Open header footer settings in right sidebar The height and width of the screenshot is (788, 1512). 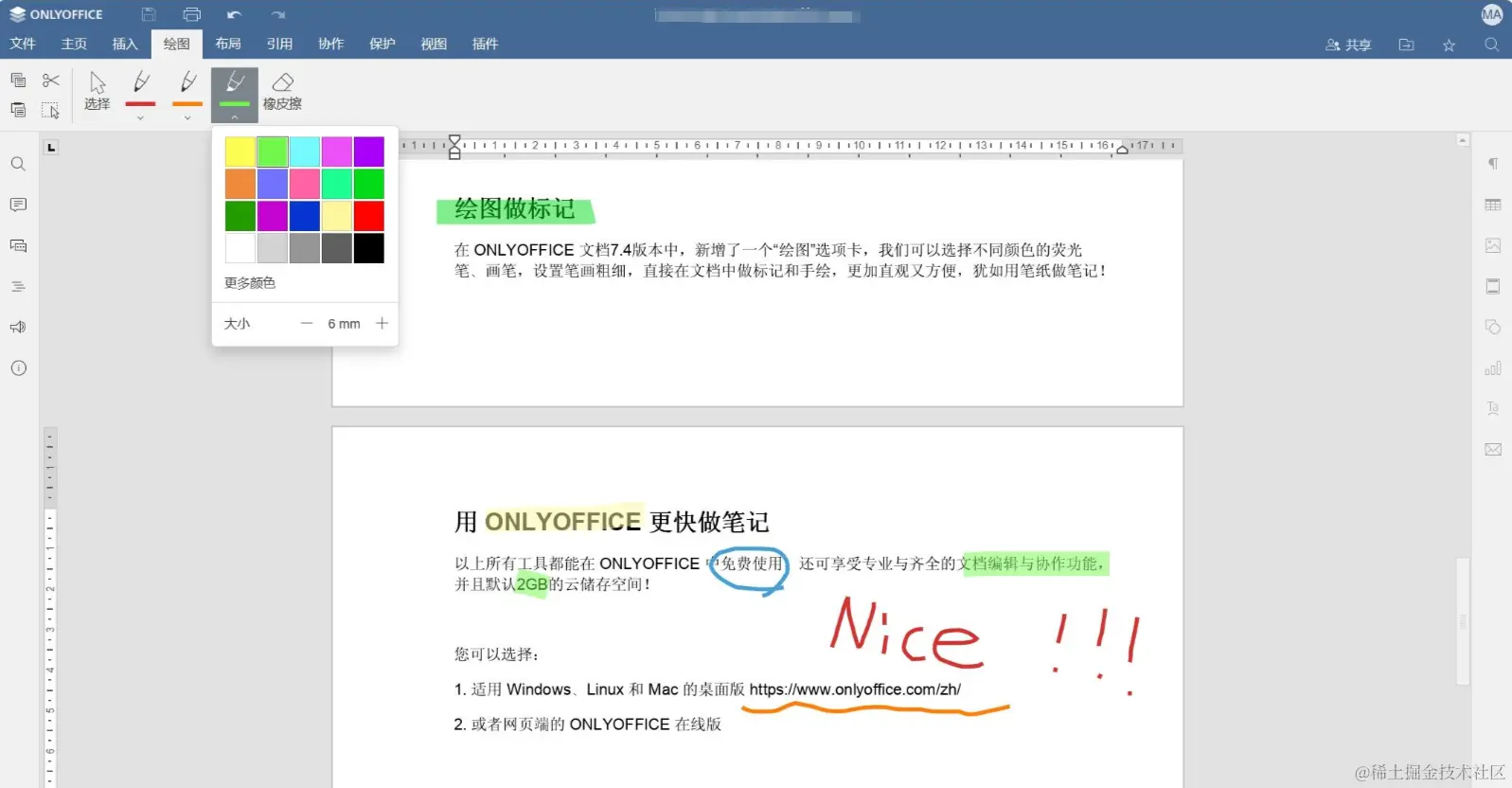(1493, 286)
